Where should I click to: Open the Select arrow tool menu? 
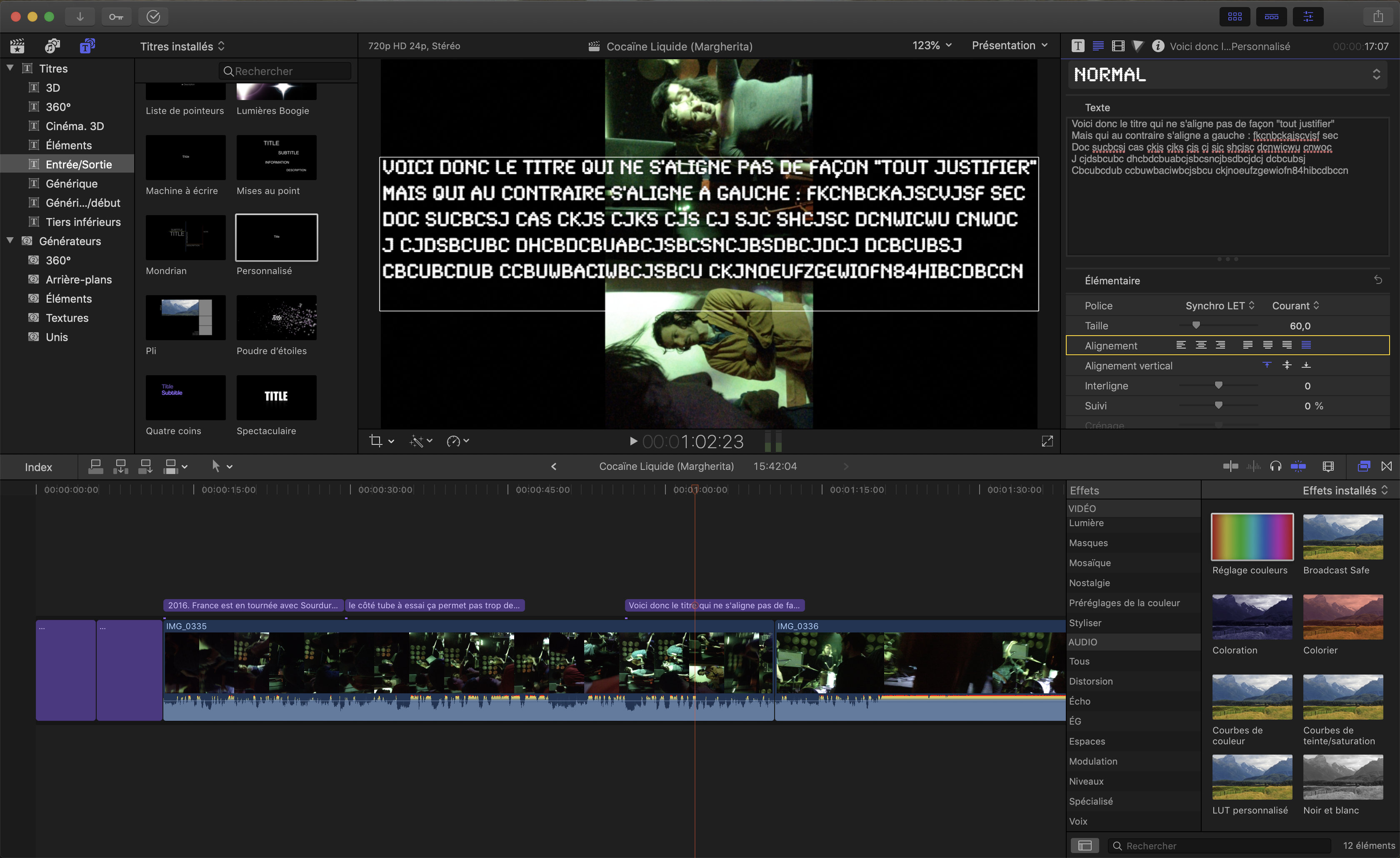pos(222,466)
